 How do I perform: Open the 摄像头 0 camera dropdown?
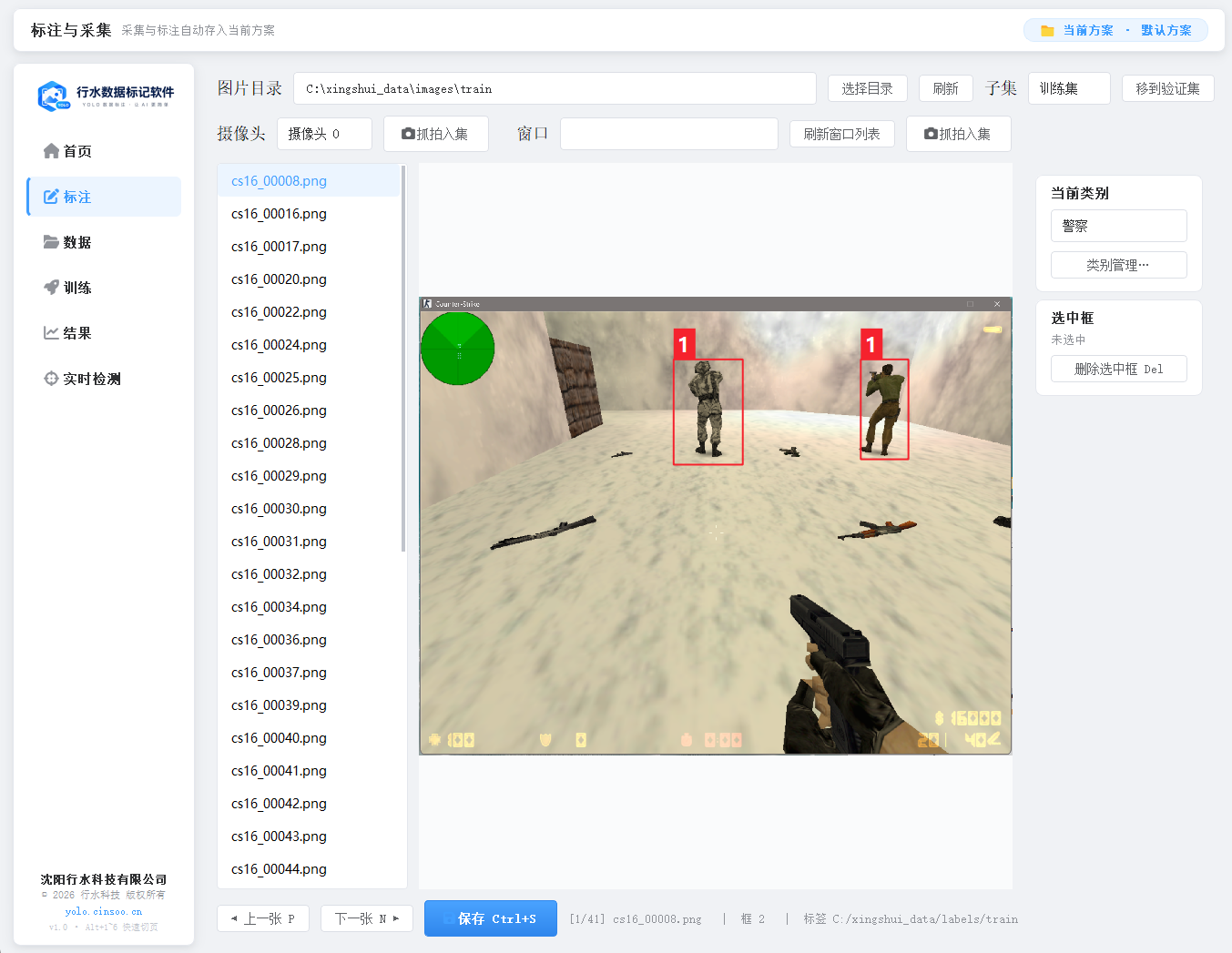tap(324, 134)
